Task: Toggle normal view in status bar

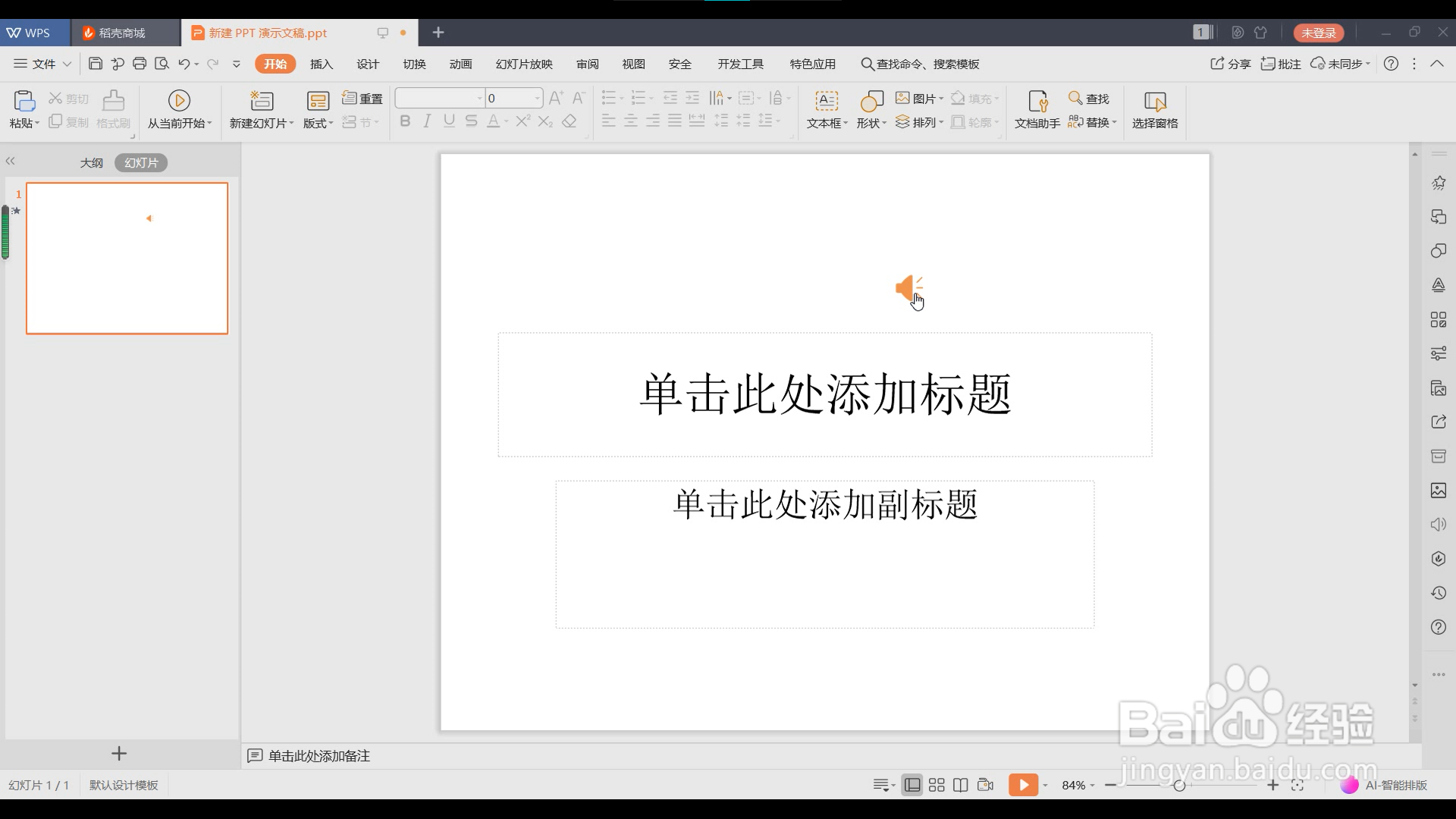Action: (912, 785)
